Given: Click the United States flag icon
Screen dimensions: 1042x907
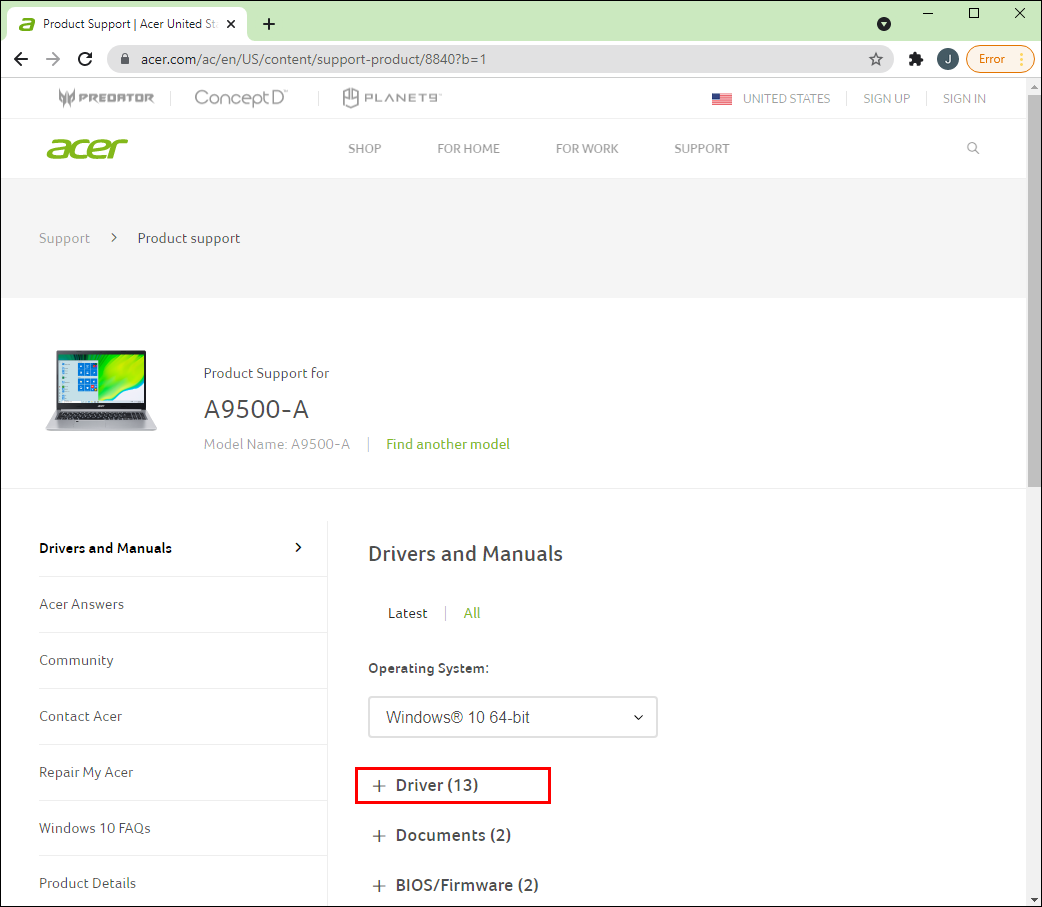Looking at the screenshot, I should pyautogui.click(x=722, y=99).
